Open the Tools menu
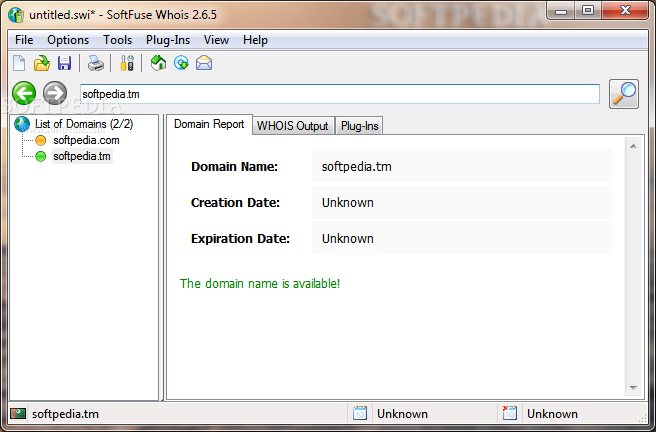 point(118,40)
